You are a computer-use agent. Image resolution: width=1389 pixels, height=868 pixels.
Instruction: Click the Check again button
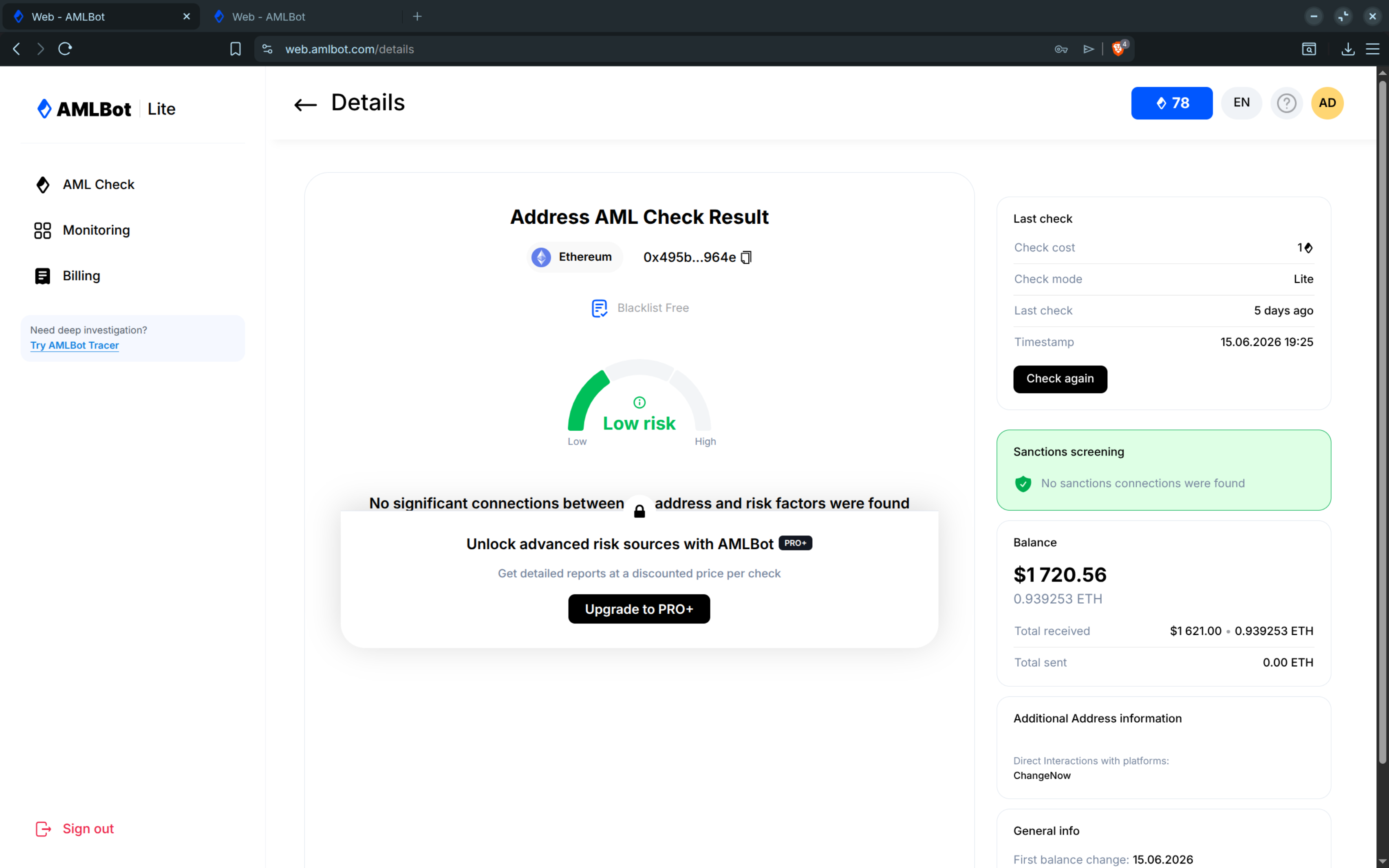(x=1060, y=379)
